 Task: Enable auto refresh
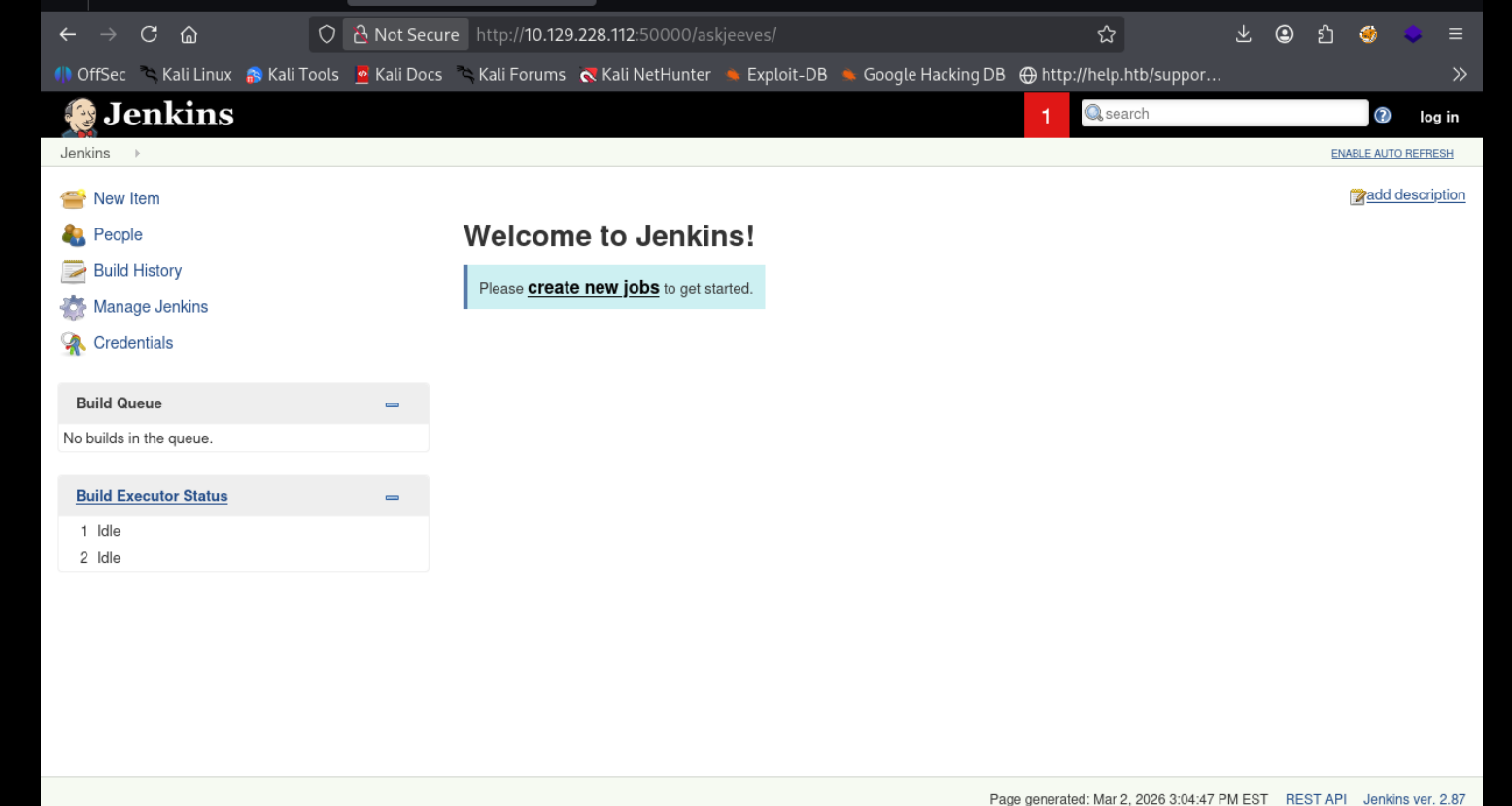click(1392, 154)
